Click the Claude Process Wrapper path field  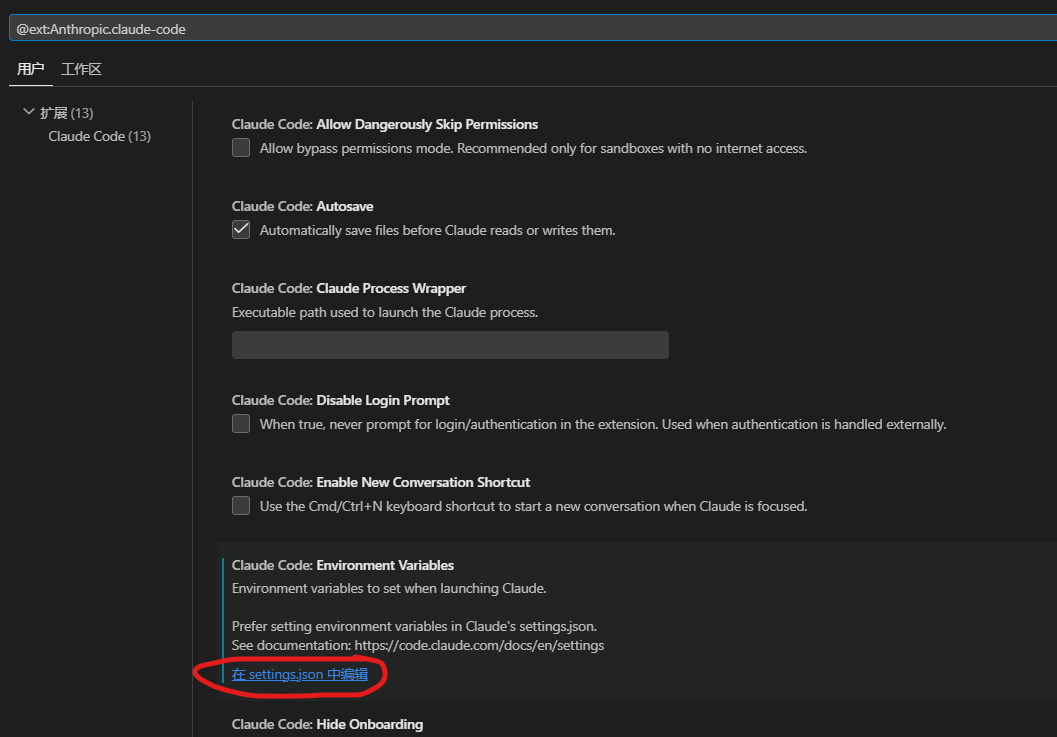(450, 345)
